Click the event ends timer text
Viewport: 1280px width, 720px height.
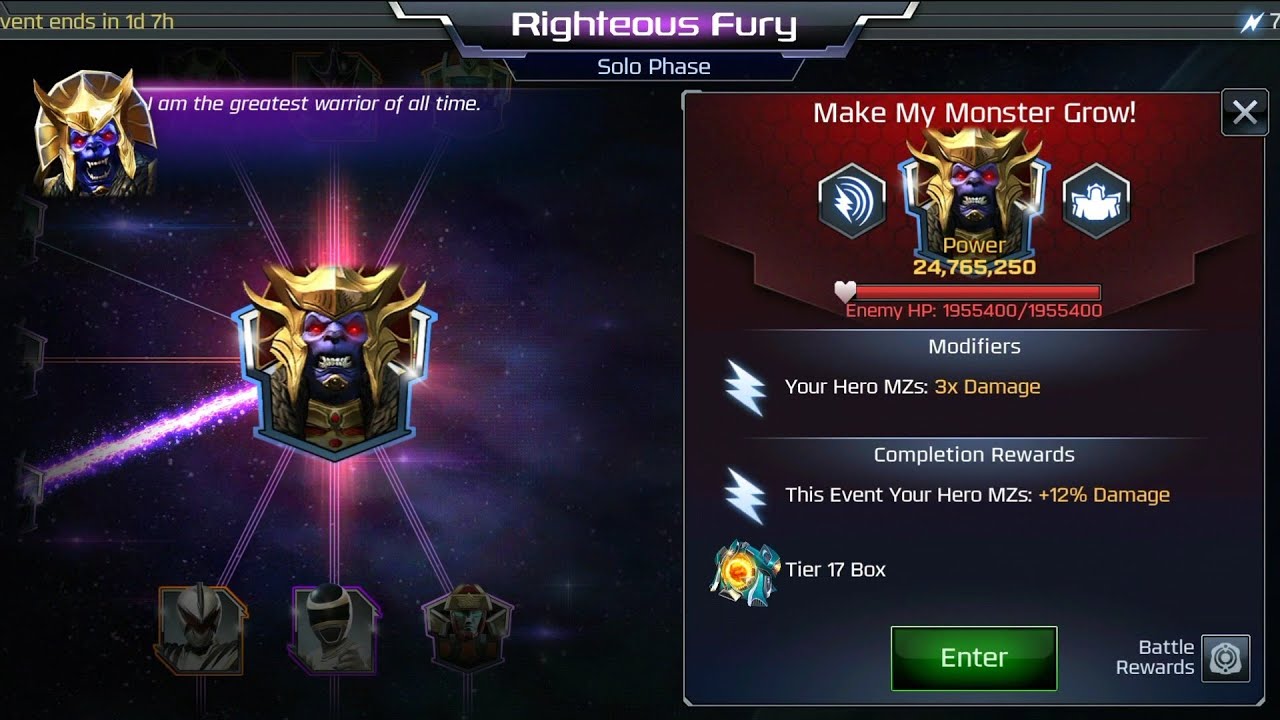87,22
